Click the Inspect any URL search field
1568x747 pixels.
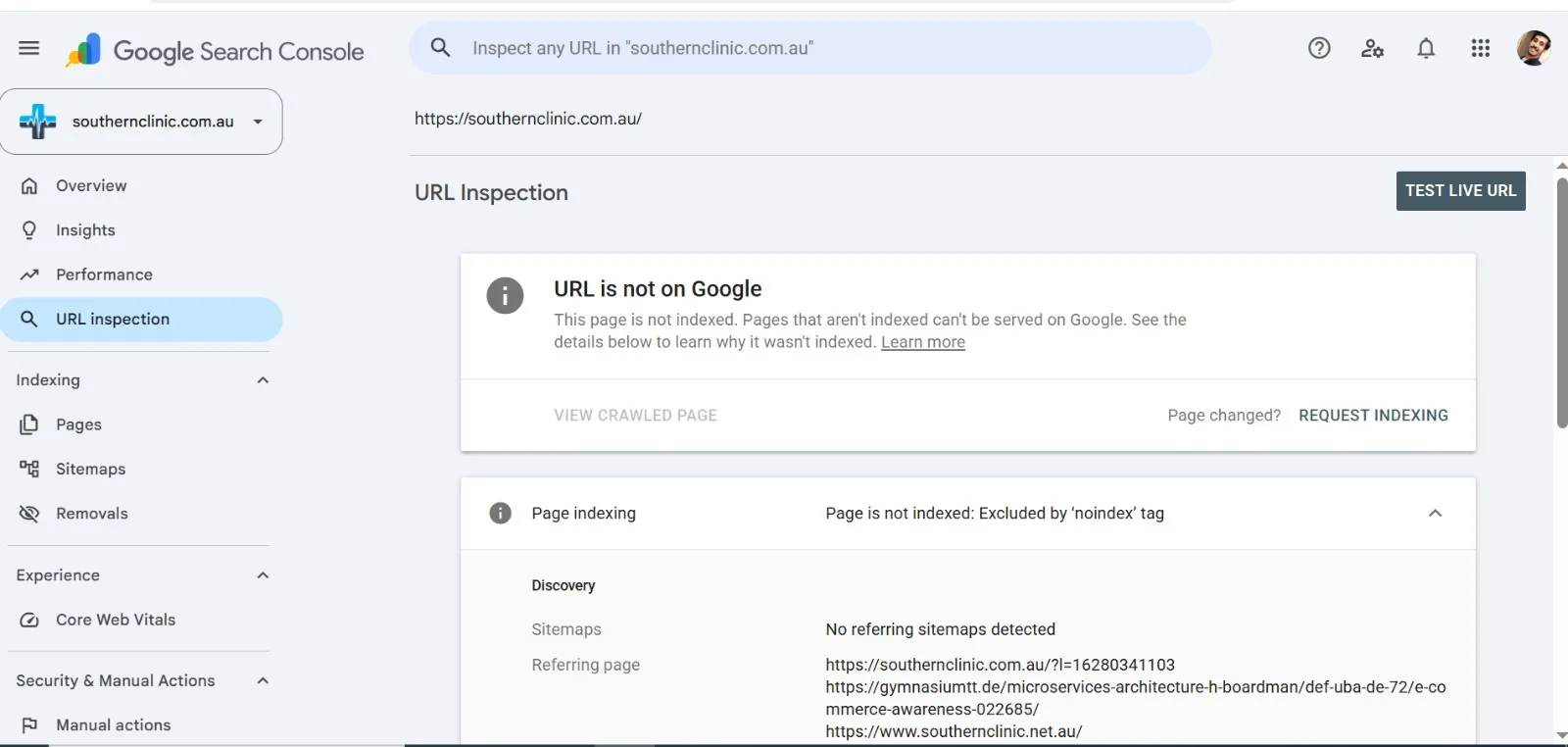click(809, 48)
